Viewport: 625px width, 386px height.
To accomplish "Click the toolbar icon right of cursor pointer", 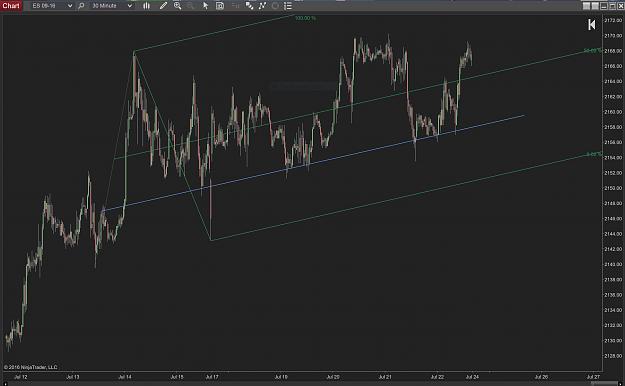I will pos(220,6).
